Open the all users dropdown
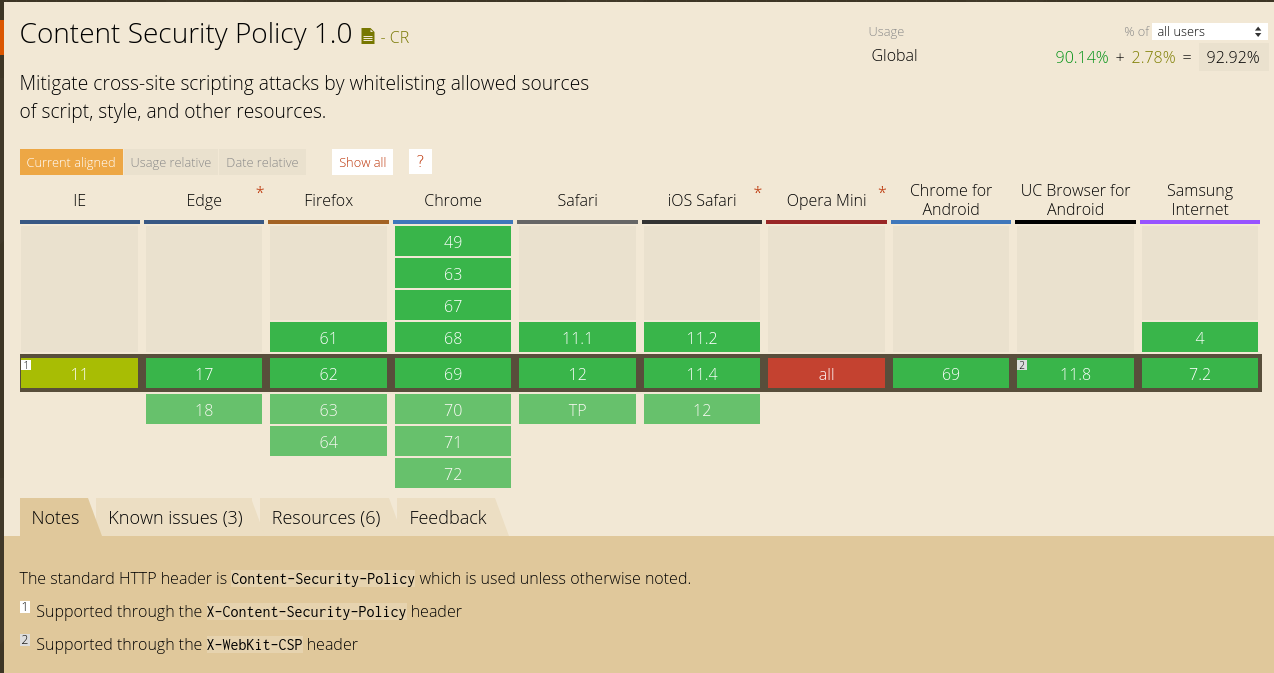This screenshot has width=1274, height=673. tap(1210, 32)
